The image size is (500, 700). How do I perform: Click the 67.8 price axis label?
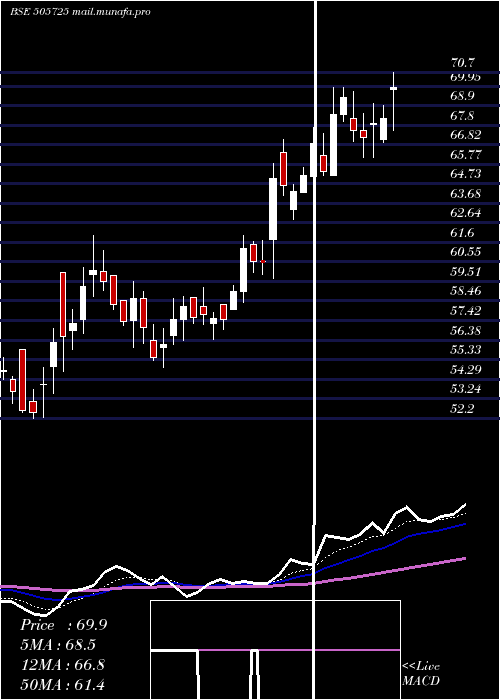[x=462, y=116]
